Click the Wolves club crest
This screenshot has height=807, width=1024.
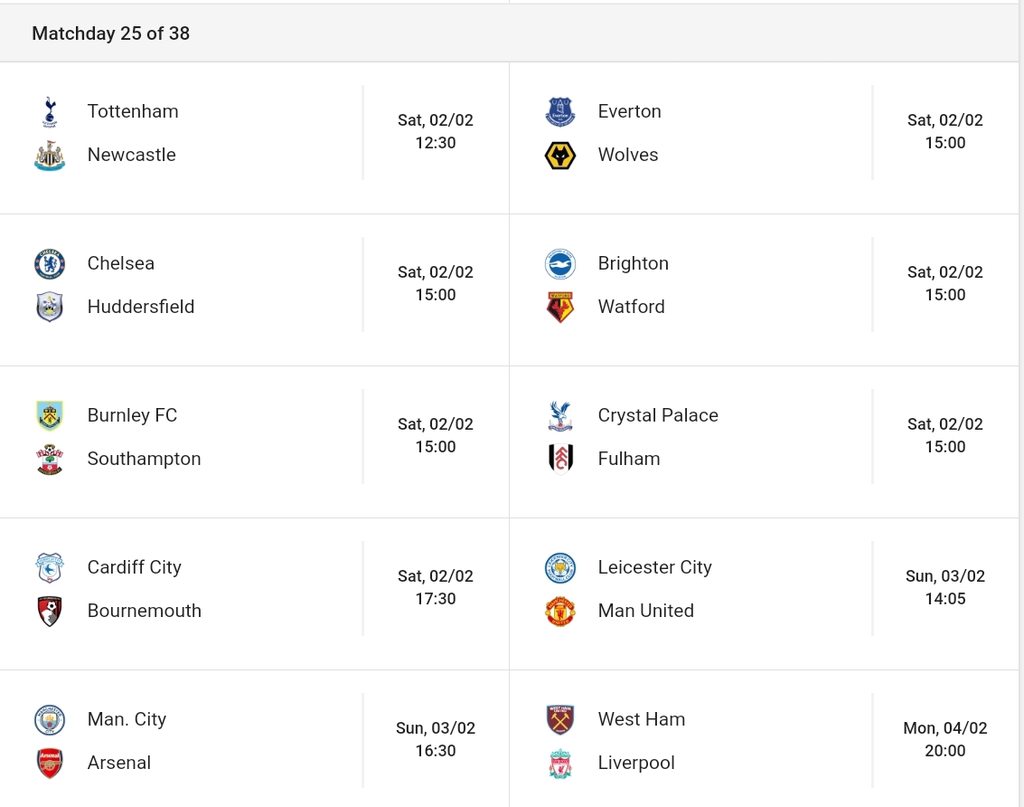[560, 155]
